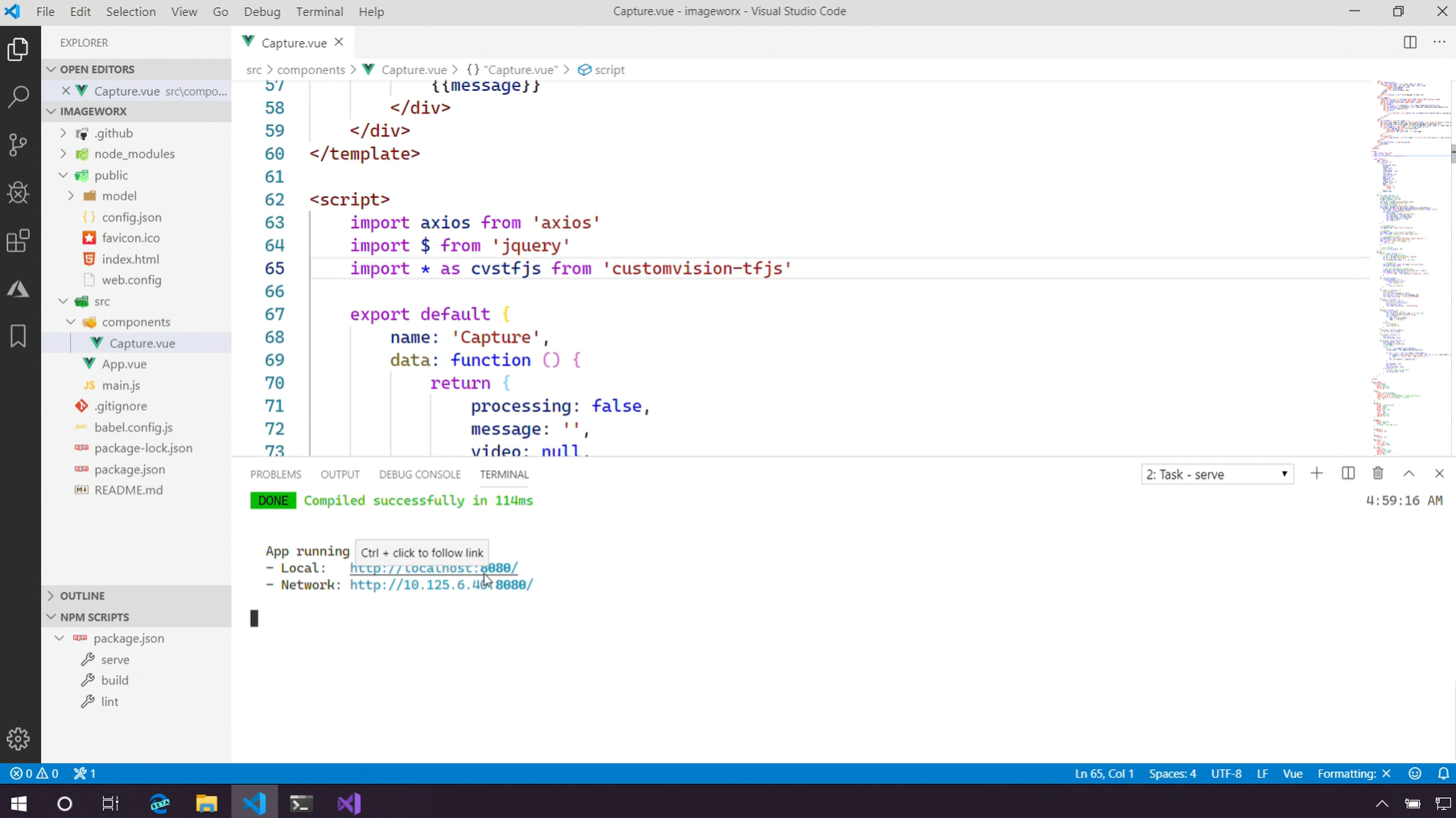Open the Source Control view
1456x818 pixels.
[x=19, y=145]
